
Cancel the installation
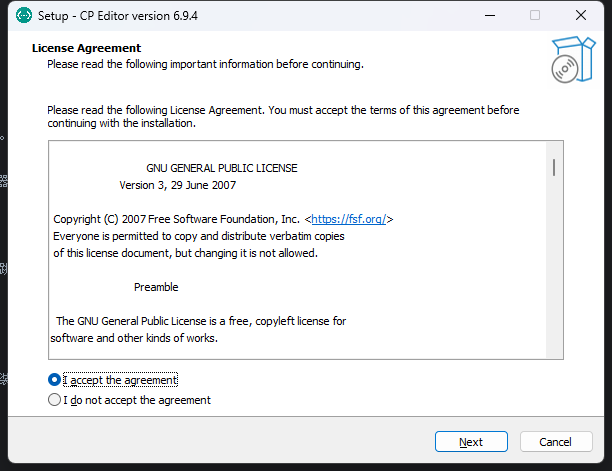pos(556,442)
